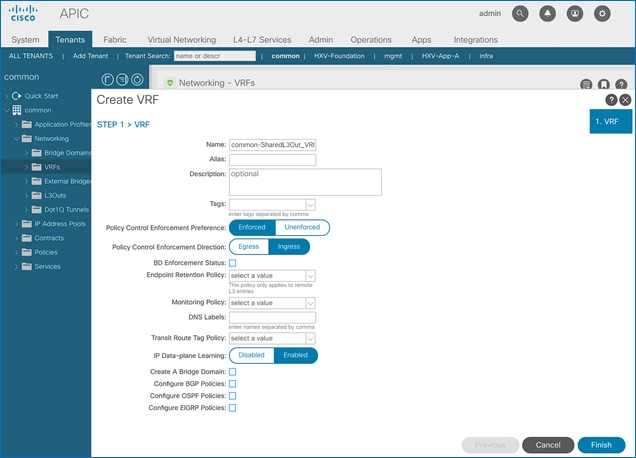Click the user profile monitor icon
The height and width of the screenshot is (458, 636).
575,14
